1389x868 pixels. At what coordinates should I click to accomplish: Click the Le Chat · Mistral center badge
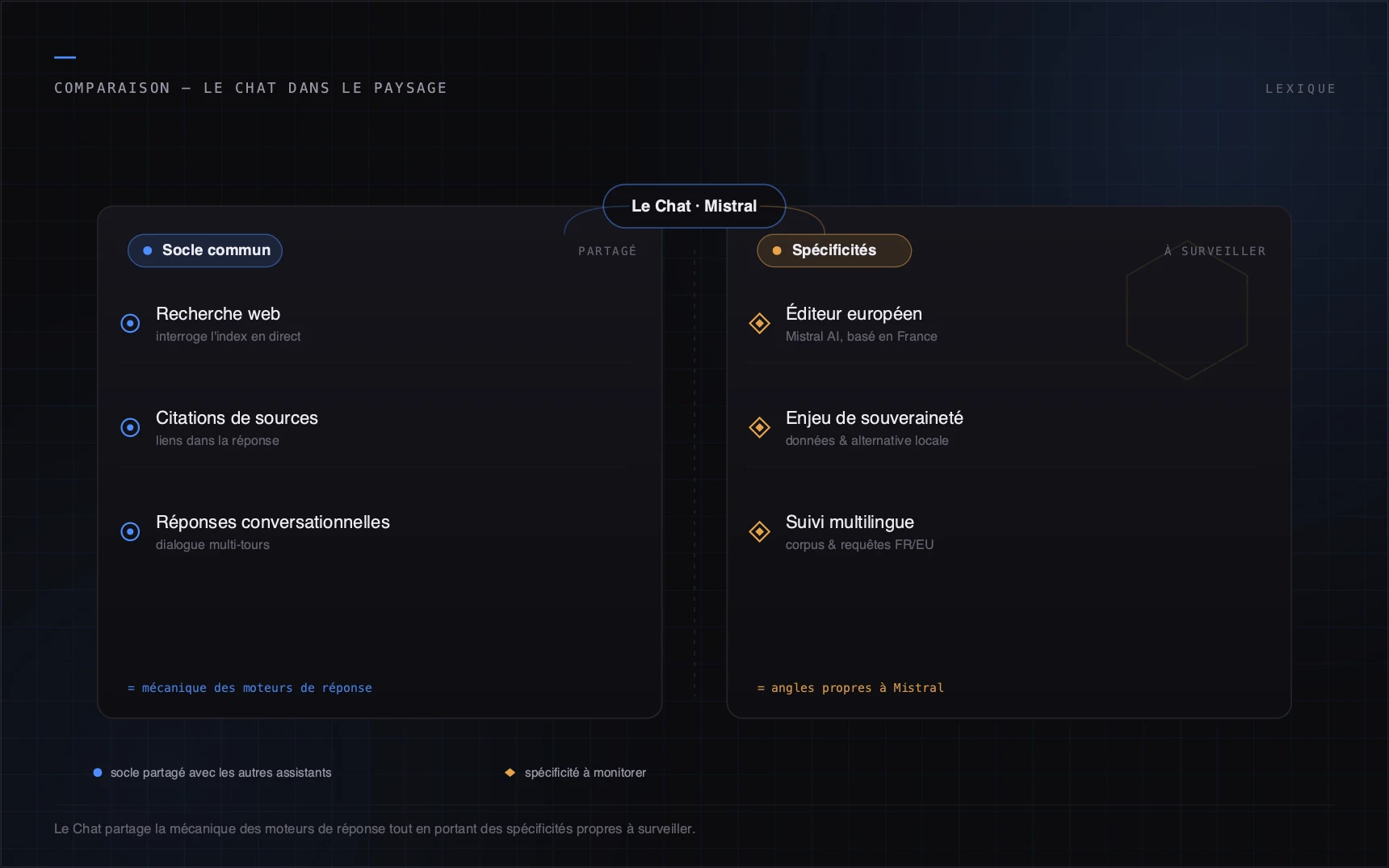pos(694,207)
